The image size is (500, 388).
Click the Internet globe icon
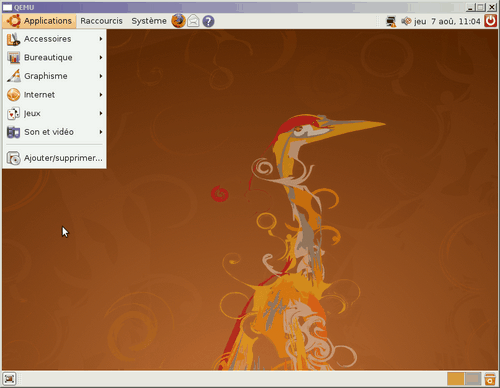[14, 95]
